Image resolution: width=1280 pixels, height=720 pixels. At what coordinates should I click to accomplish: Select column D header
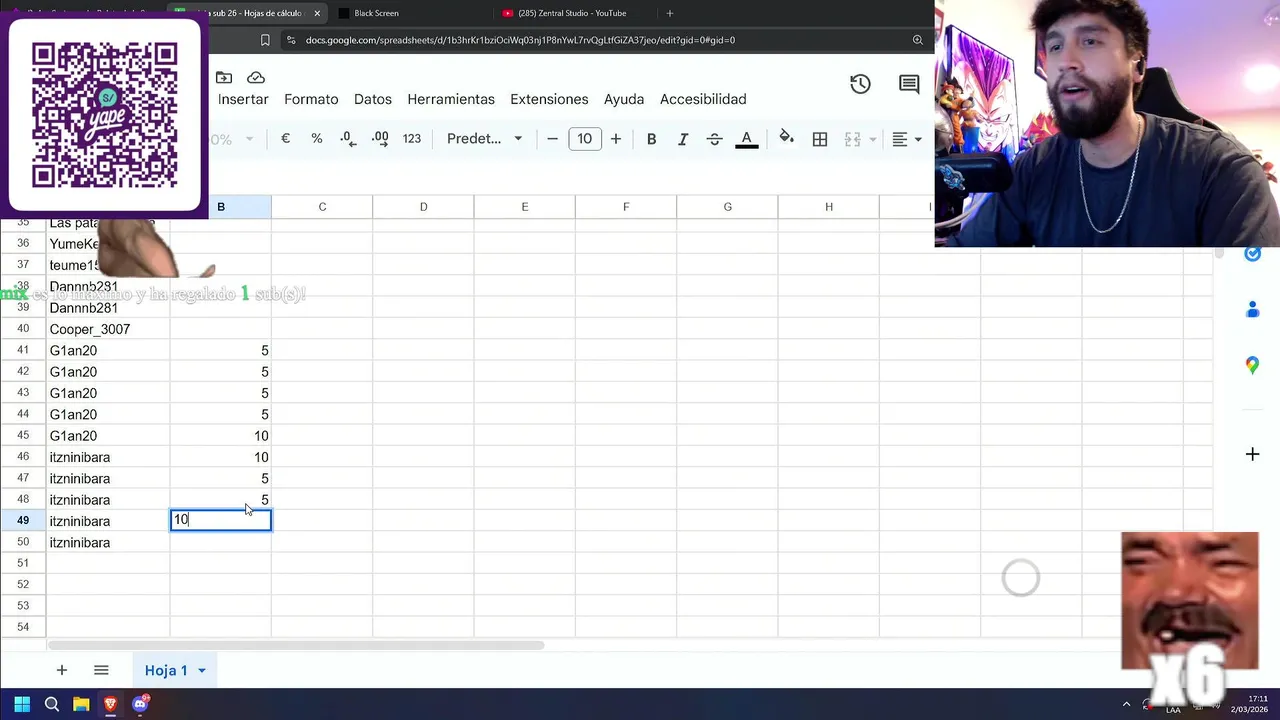point(423,207)
